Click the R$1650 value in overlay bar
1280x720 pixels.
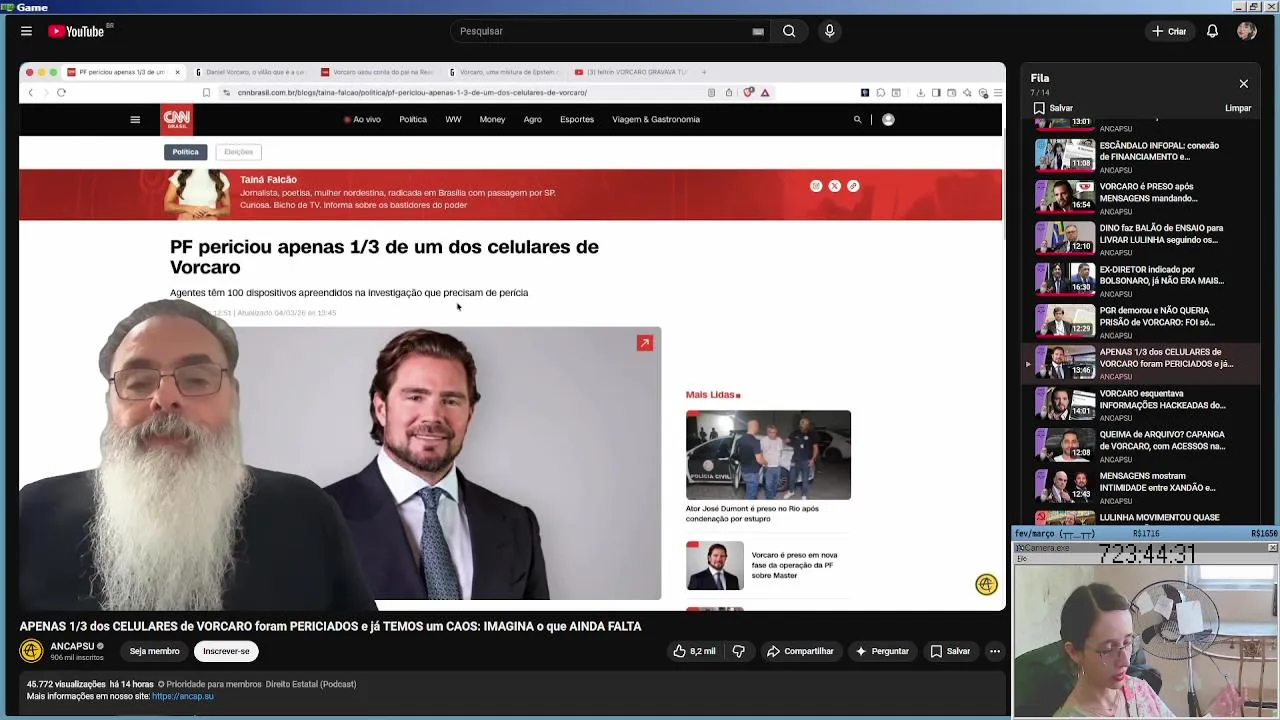click(x=1264, y=534)
